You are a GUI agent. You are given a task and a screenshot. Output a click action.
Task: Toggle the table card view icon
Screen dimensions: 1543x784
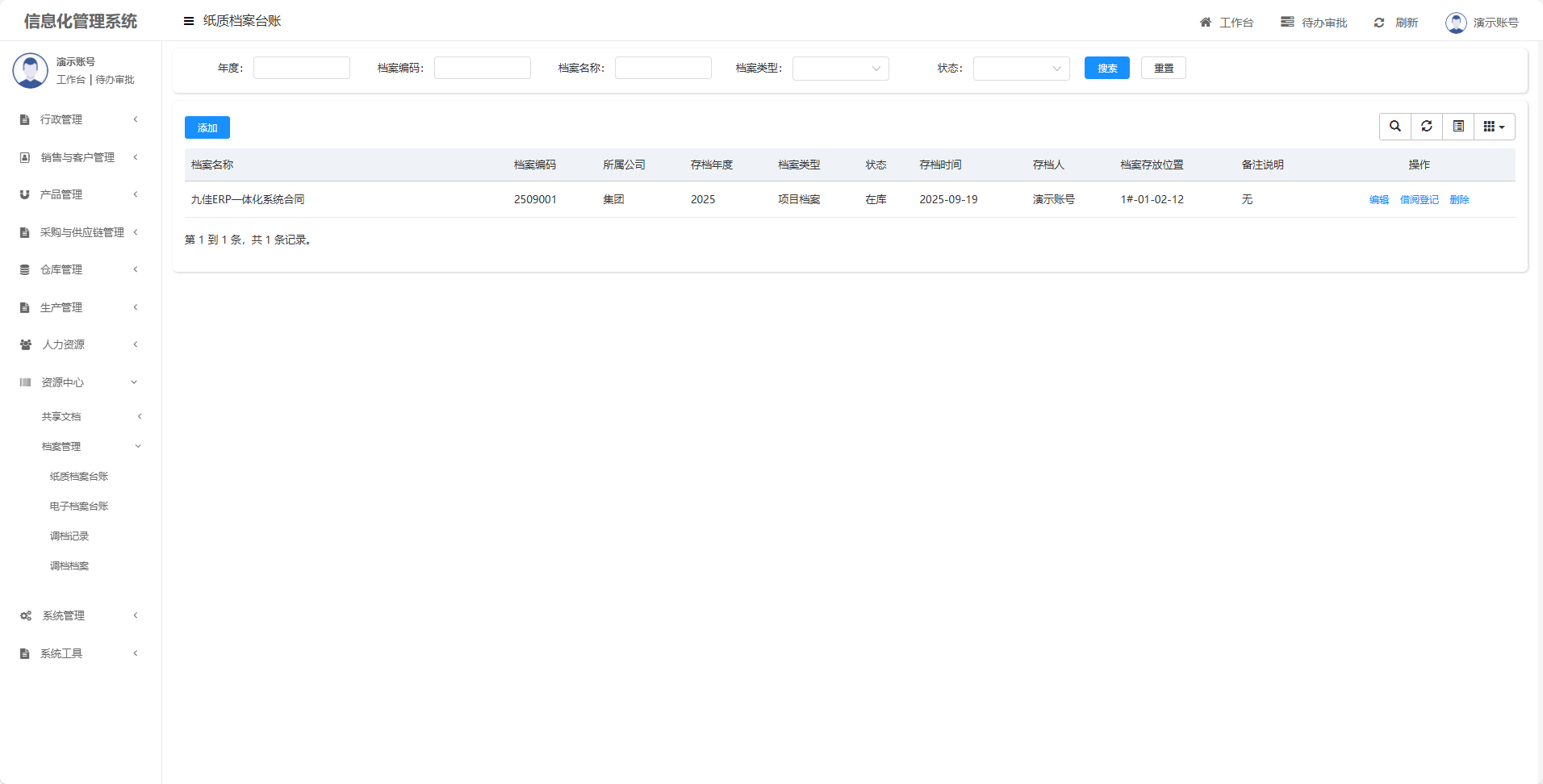[1457, 127]
